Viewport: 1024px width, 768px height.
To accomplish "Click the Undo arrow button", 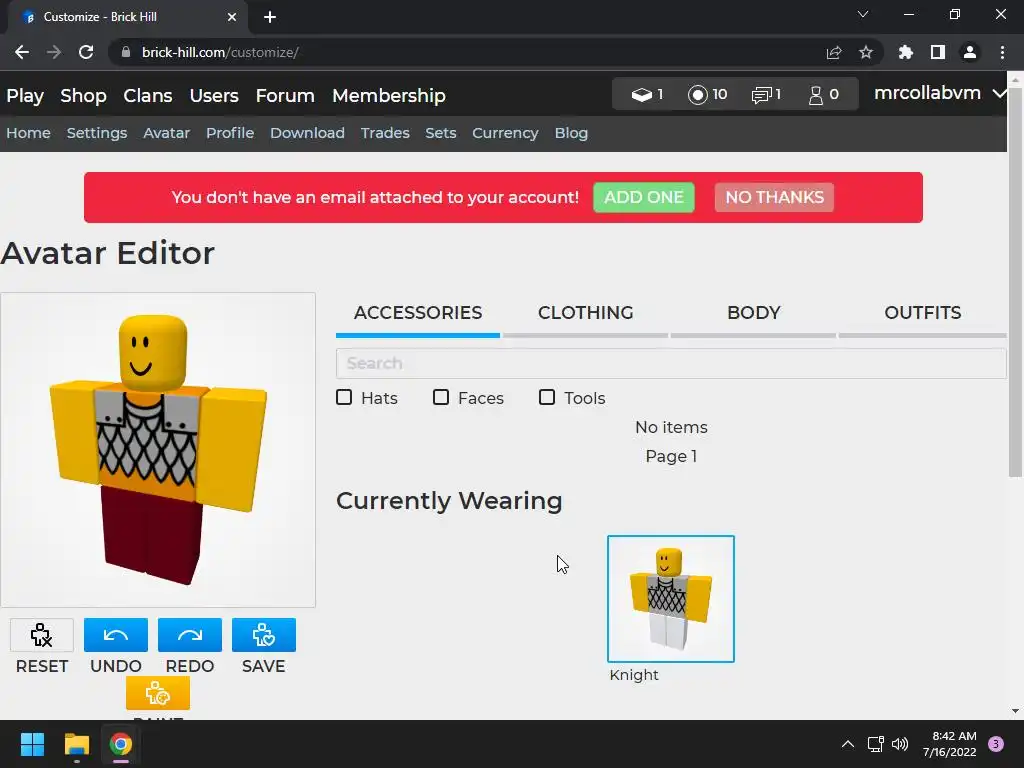I will (x=116, y=635).
